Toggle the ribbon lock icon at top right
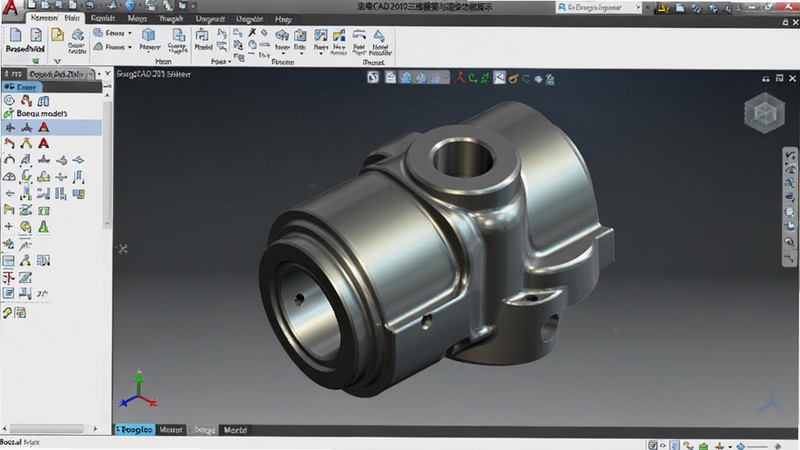Screen dimensions: 800x450 click(785, 21)
